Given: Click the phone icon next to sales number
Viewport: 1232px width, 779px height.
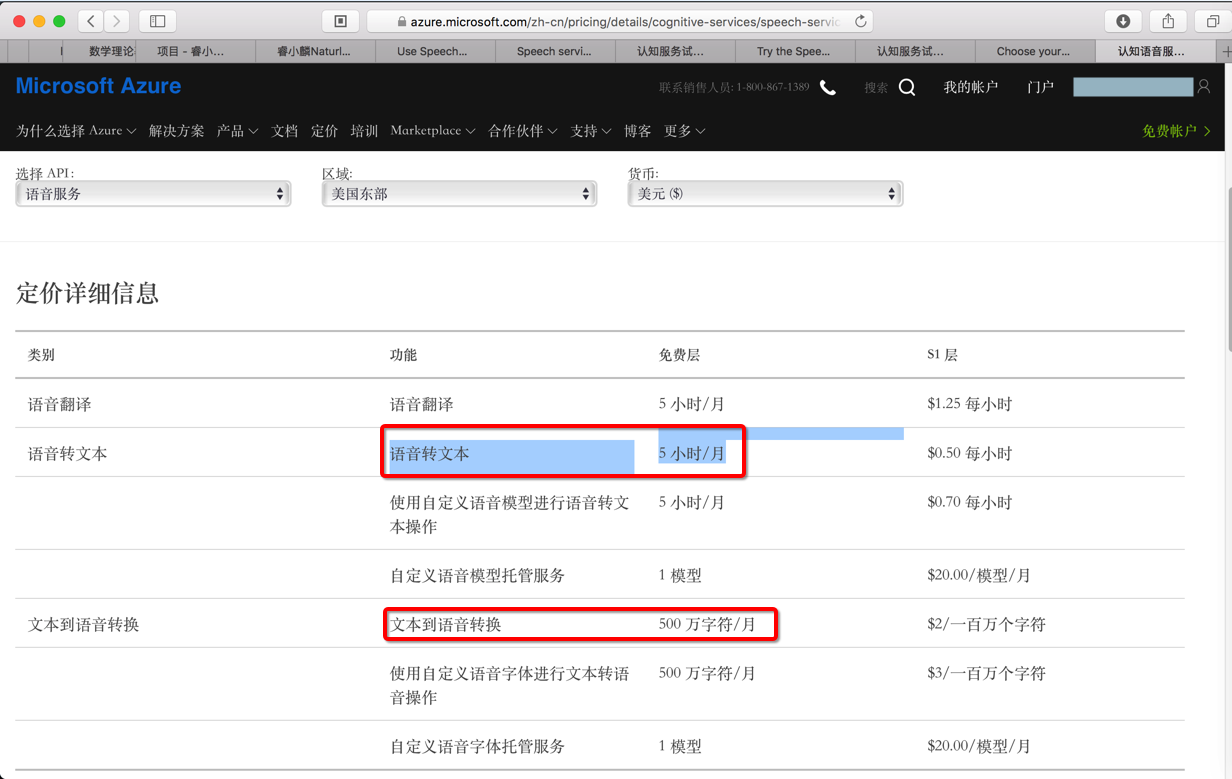Looking at the screenshot, I should [x=828, y=88].
